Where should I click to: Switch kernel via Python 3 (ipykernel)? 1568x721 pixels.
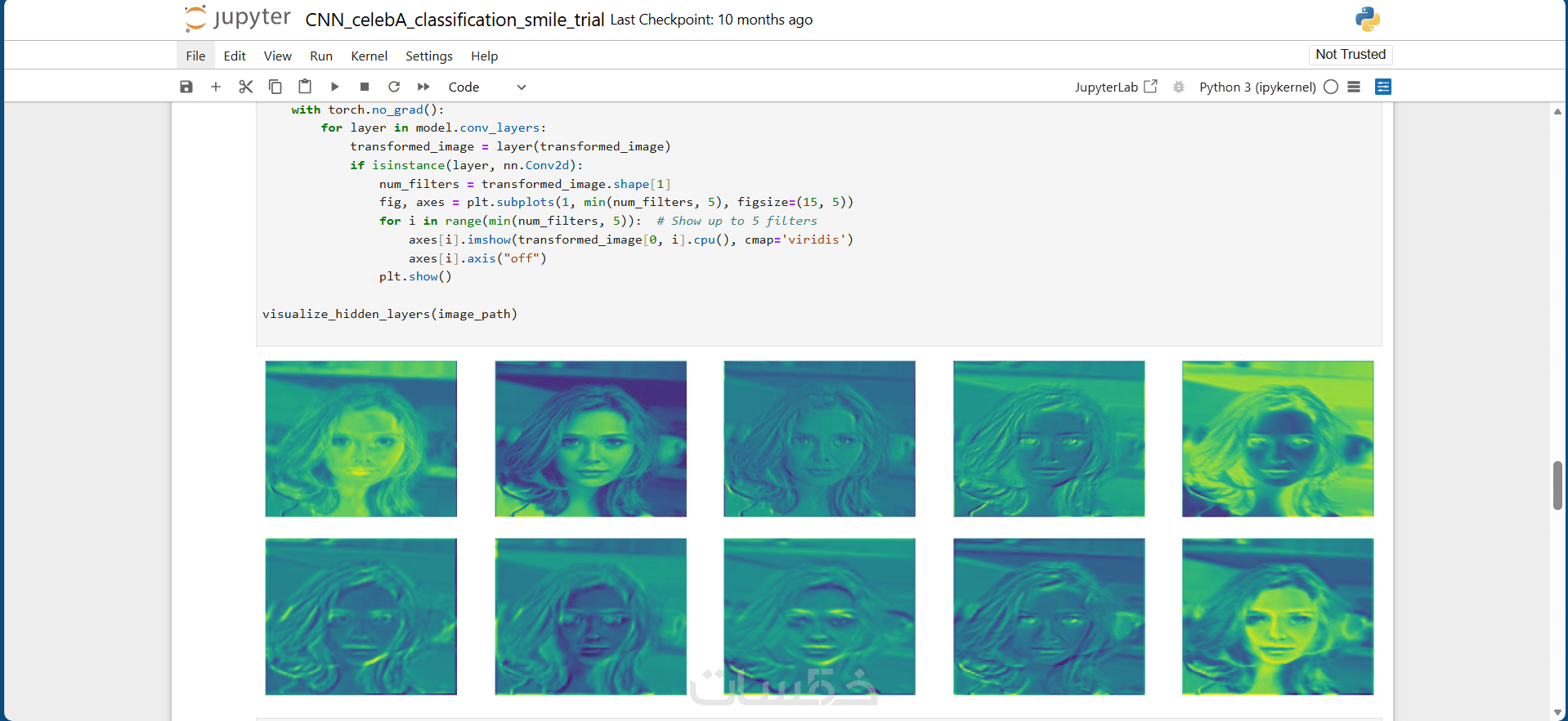pos(1257,87)
